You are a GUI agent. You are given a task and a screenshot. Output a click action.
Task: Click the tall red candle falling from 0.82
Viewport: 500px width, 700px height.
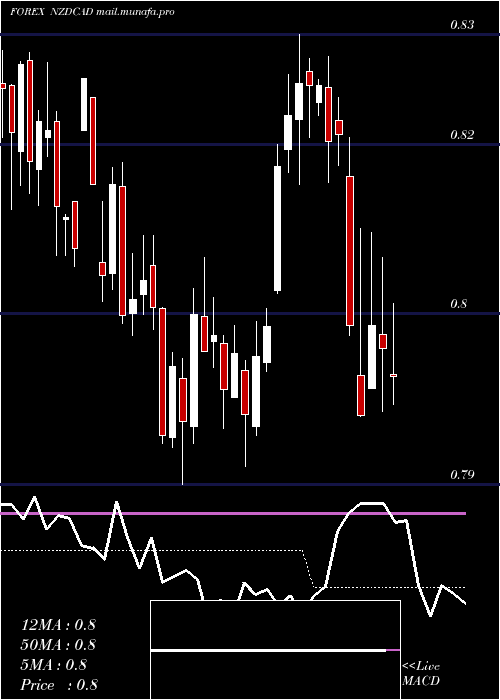tap(350, 251)
